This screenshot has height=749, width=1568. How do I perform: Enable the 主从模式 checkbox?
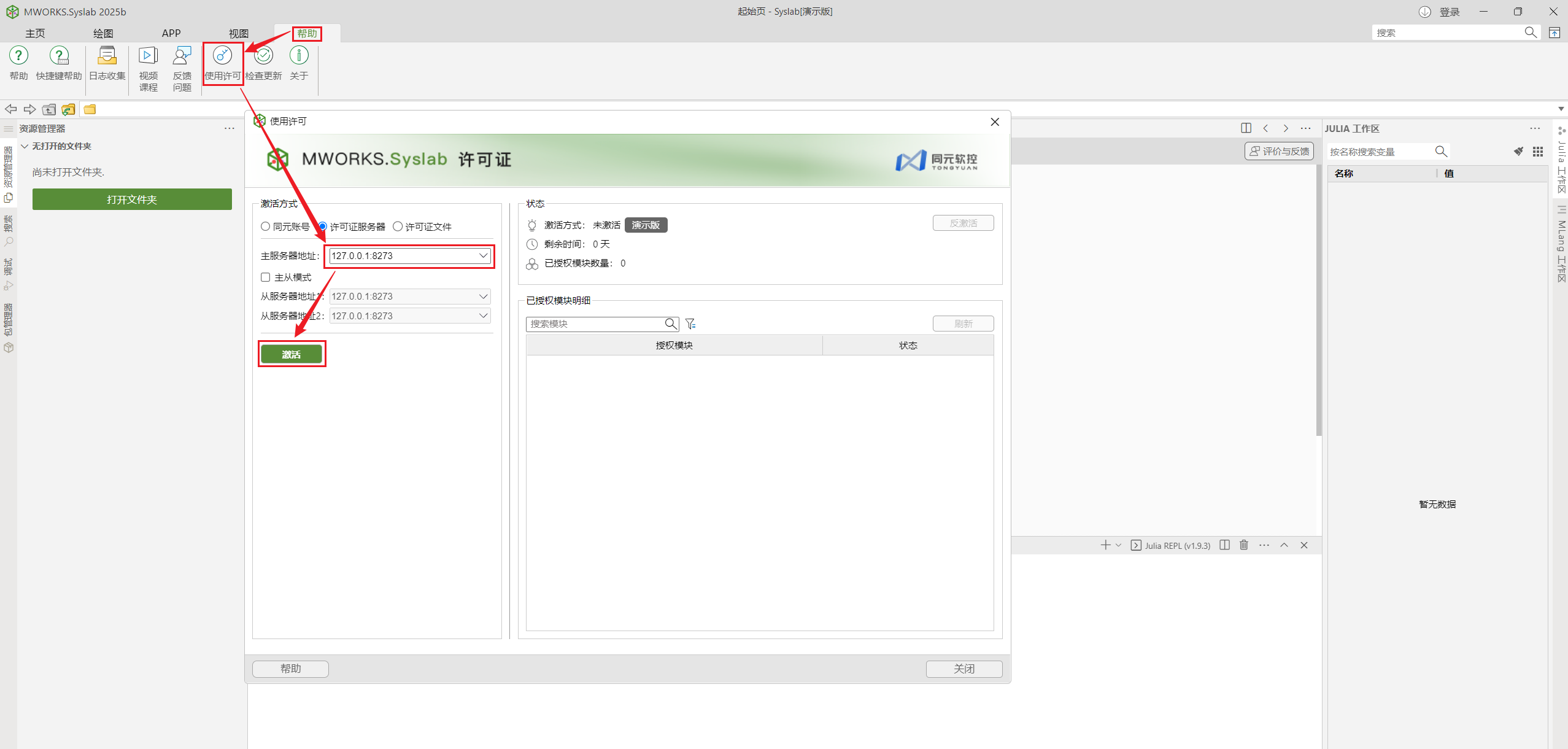tap(266, 277)
